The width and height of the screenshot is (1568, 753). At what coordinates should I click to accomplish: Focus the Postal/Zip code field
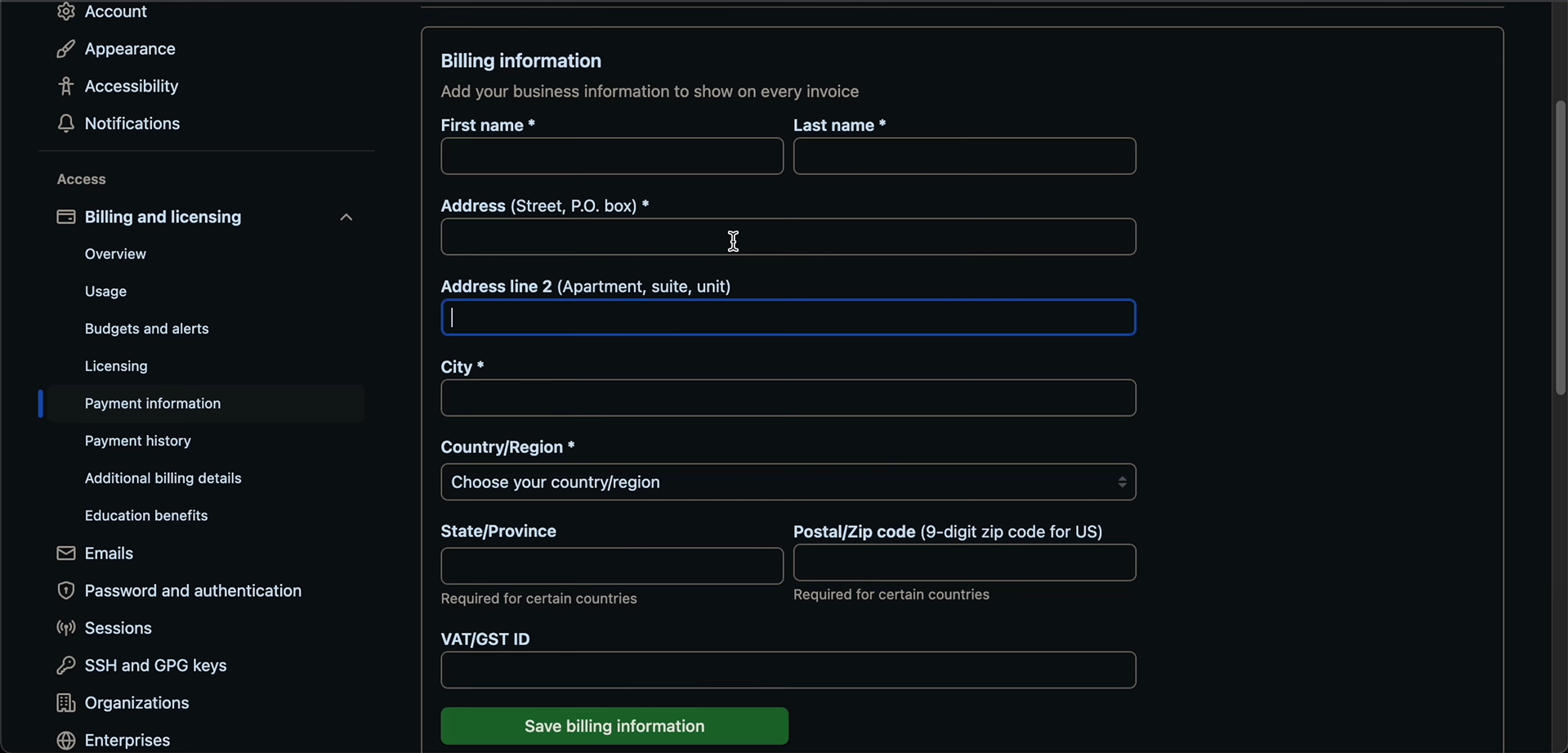(x=964, y=563)
